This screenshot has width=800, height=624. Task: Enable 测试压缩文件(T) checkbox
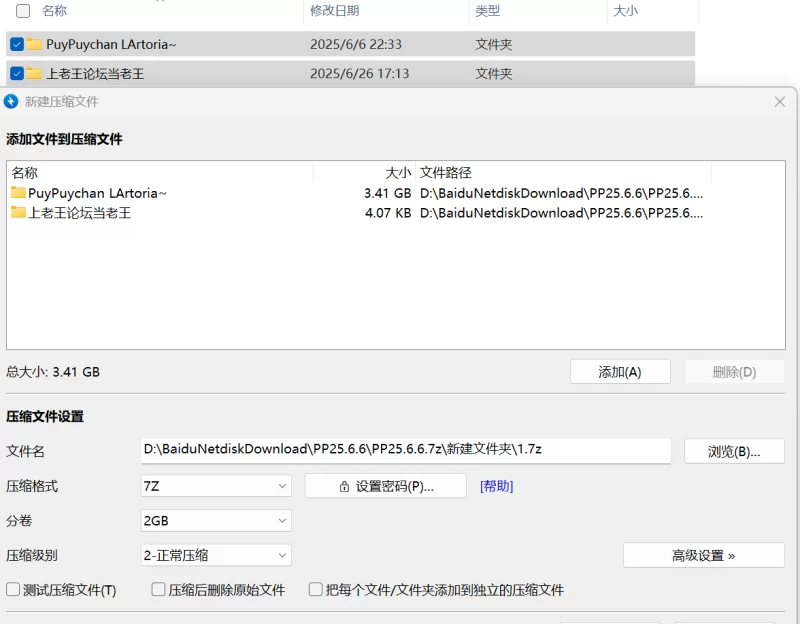coord(13,589)
